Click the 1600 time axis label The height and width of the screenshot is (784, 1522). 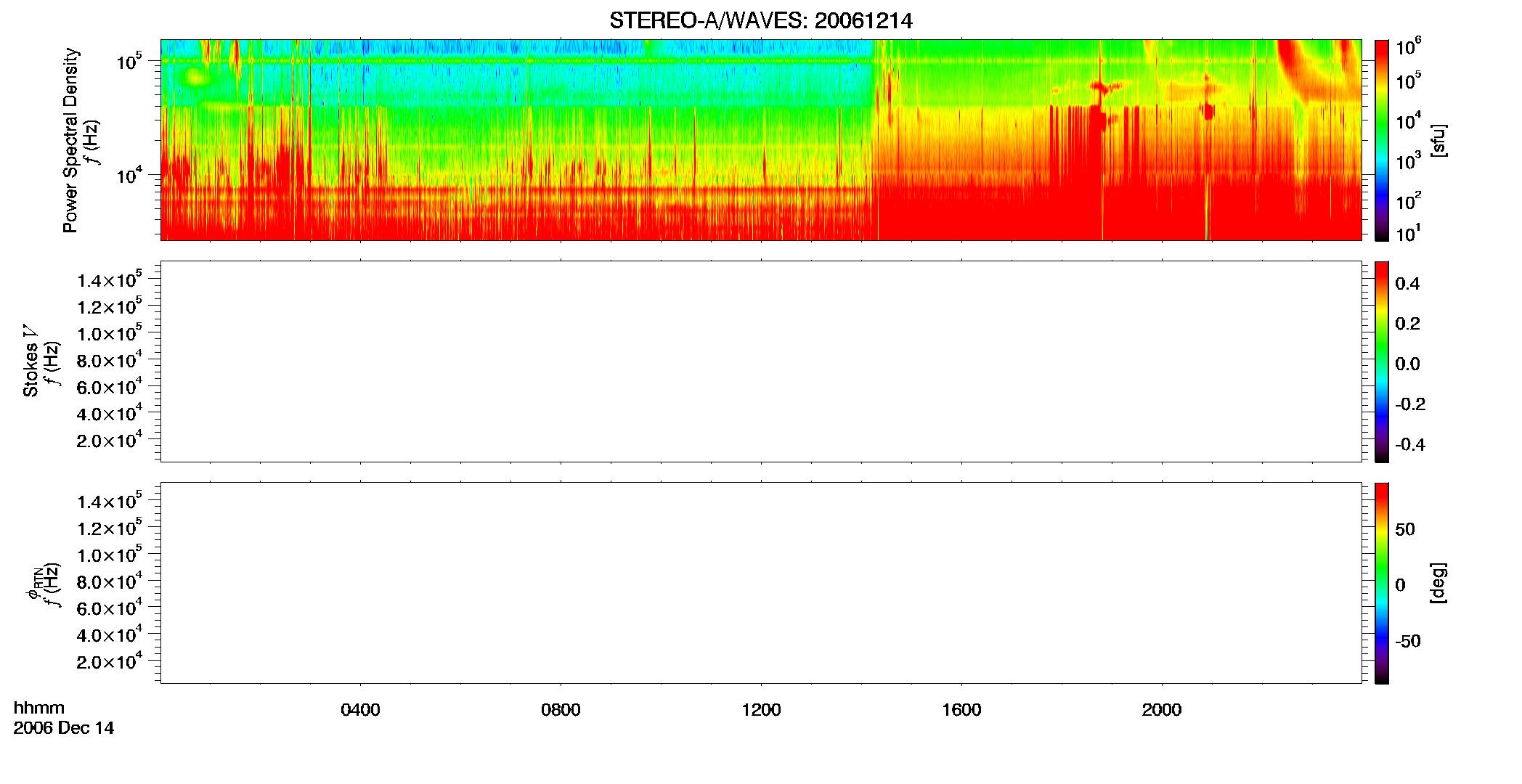961,710
